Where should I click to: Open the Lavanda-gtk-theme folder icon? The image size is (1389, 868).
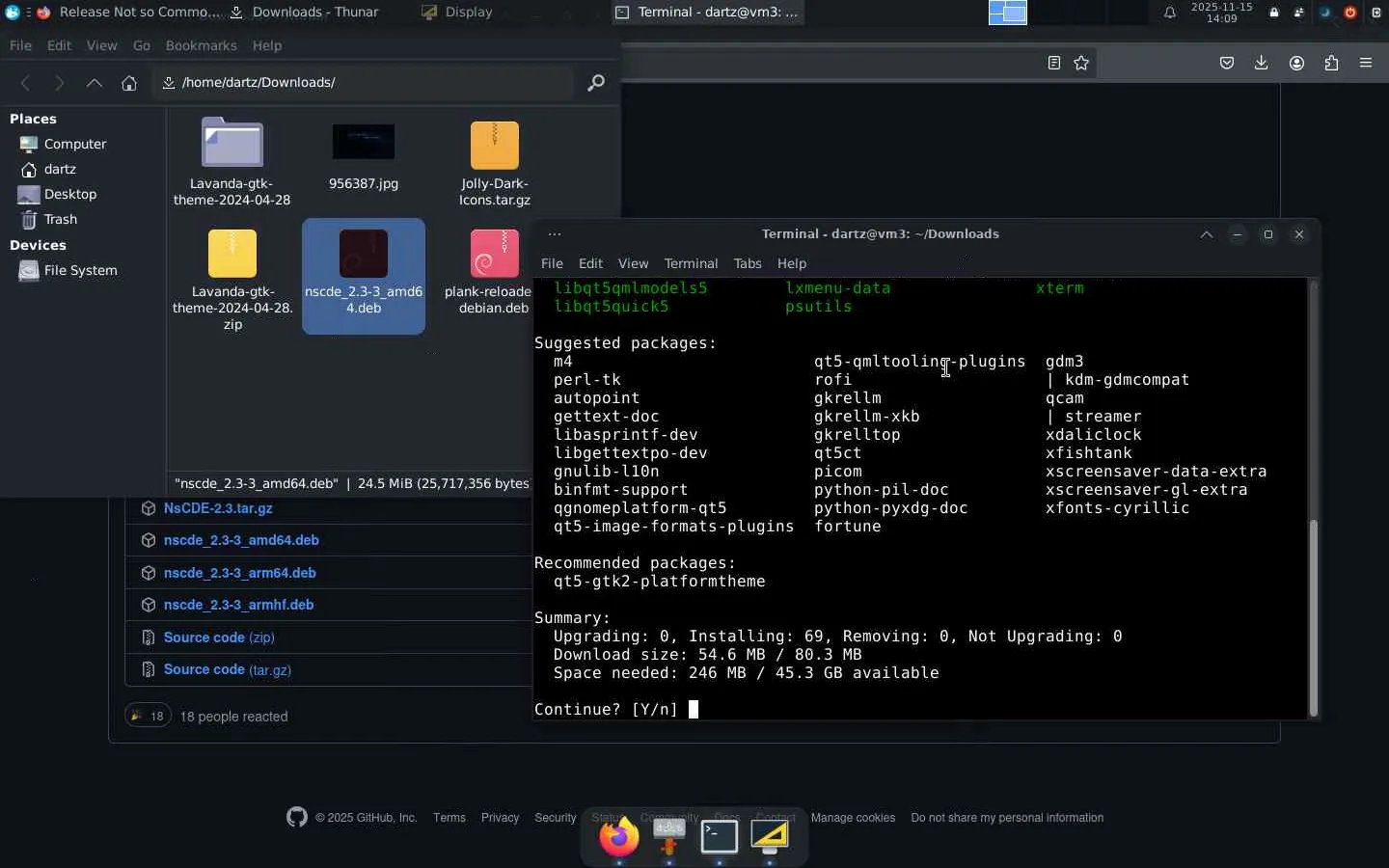[x=232, y=144]
